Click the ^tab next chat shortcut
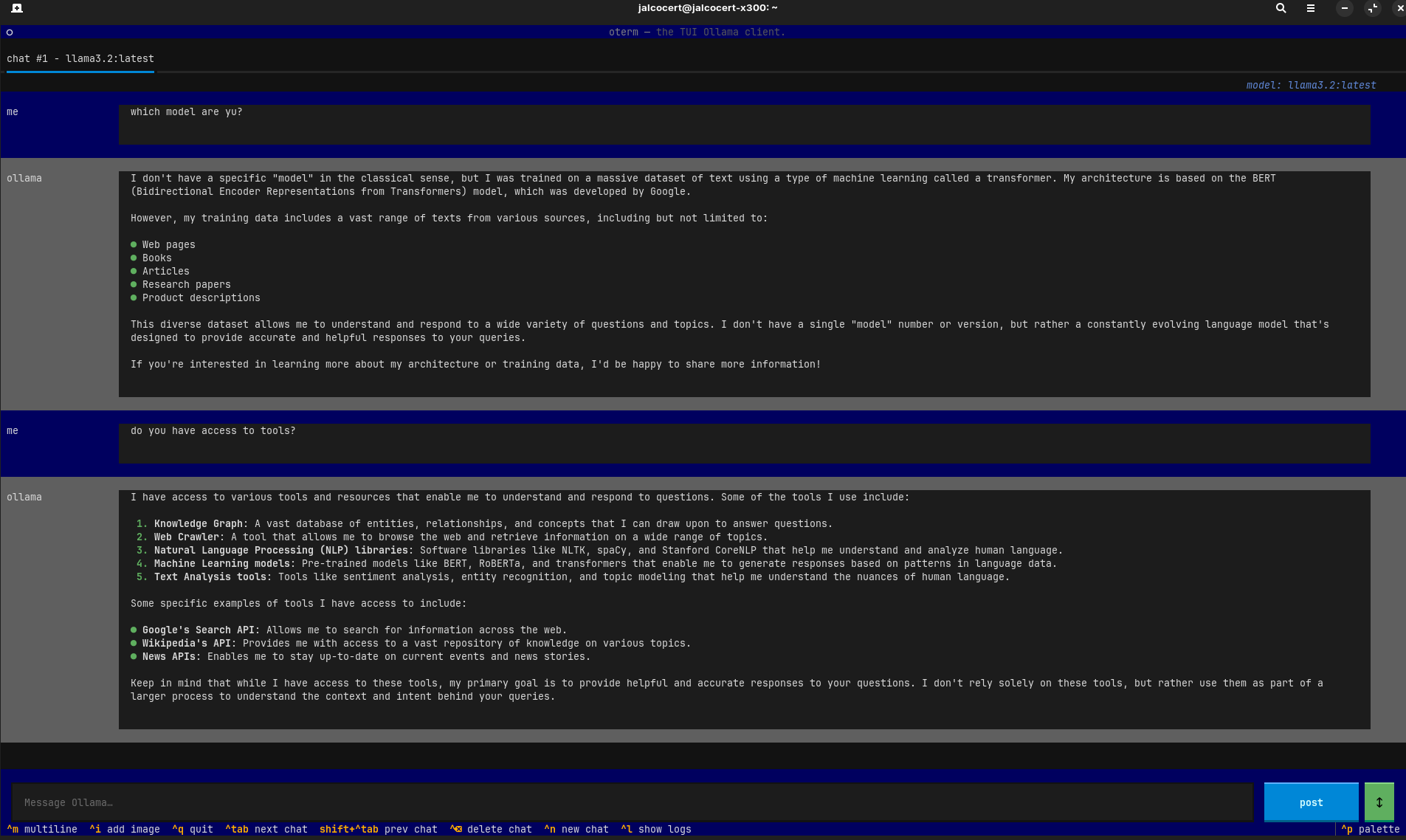1406x840 pixels. (266, 830)
